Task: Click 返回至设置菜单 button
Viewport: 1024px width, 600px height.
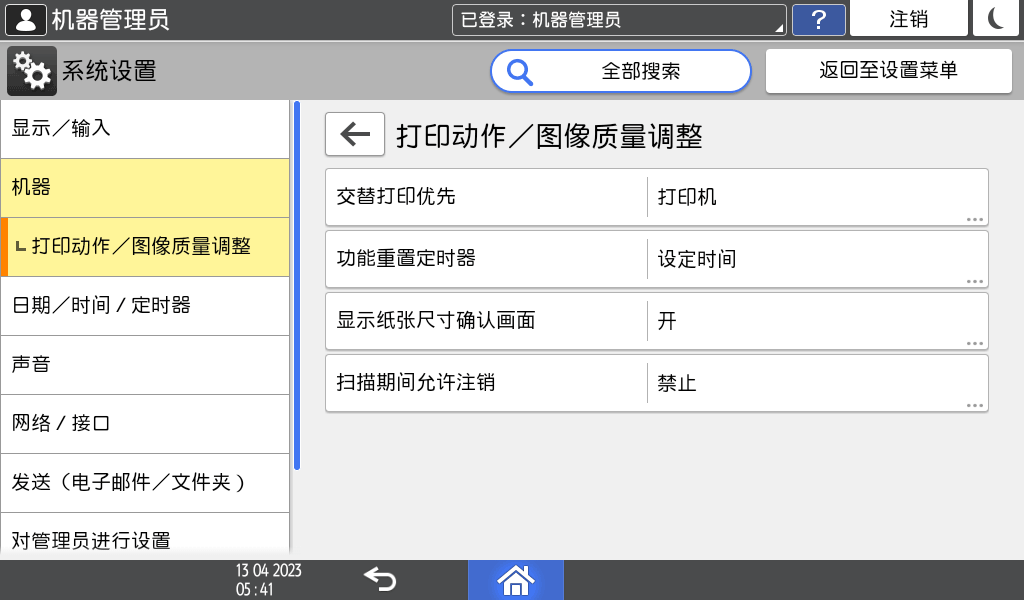Action: pos(888,71)
